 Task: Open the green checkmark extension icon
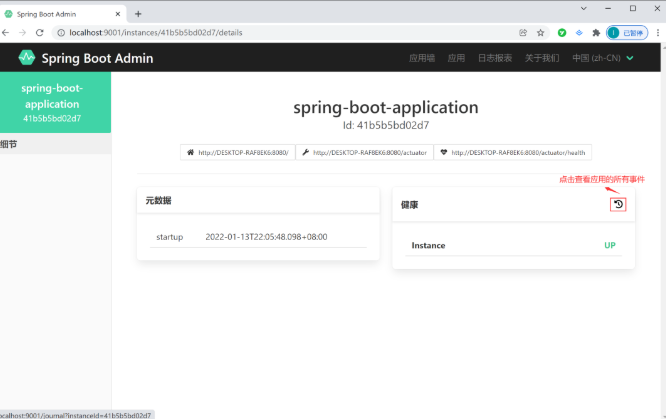[562, 33]
